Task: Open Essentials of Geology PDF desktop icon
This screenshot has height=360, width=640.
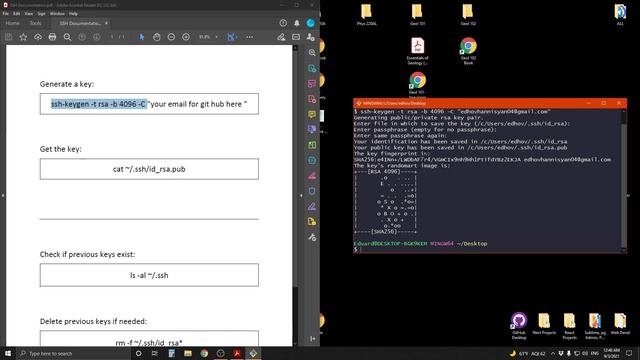Action: click(x=418, y=51)
